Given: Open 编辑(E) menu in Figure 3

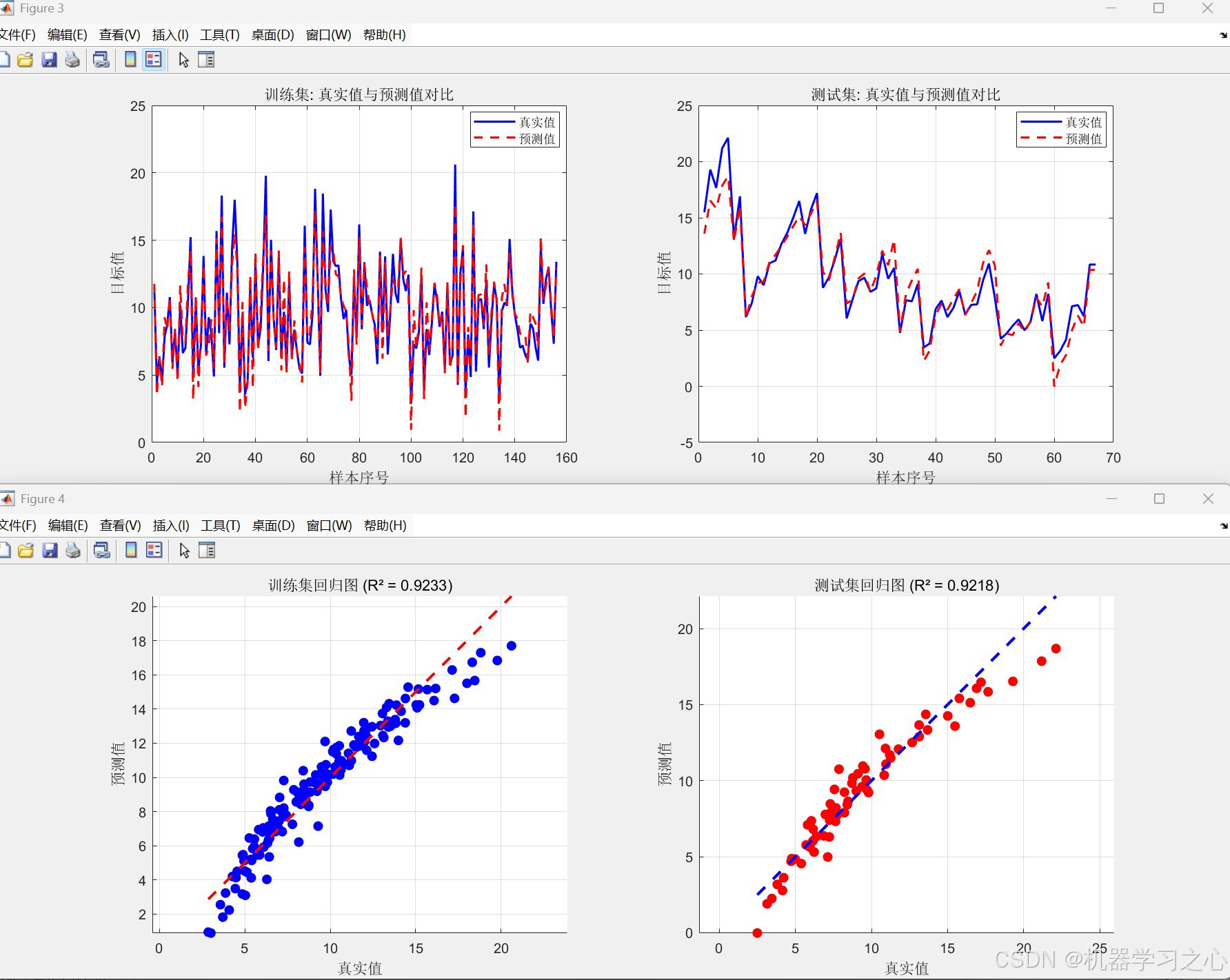Looking at the screenshot, I should coord(67,35).
